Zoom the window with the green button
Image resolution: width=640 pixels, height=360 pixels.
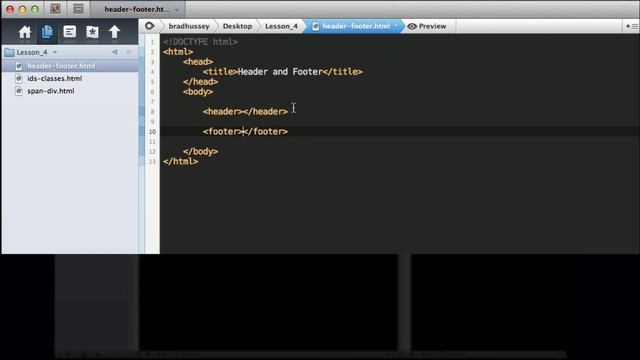click(35, 9)
